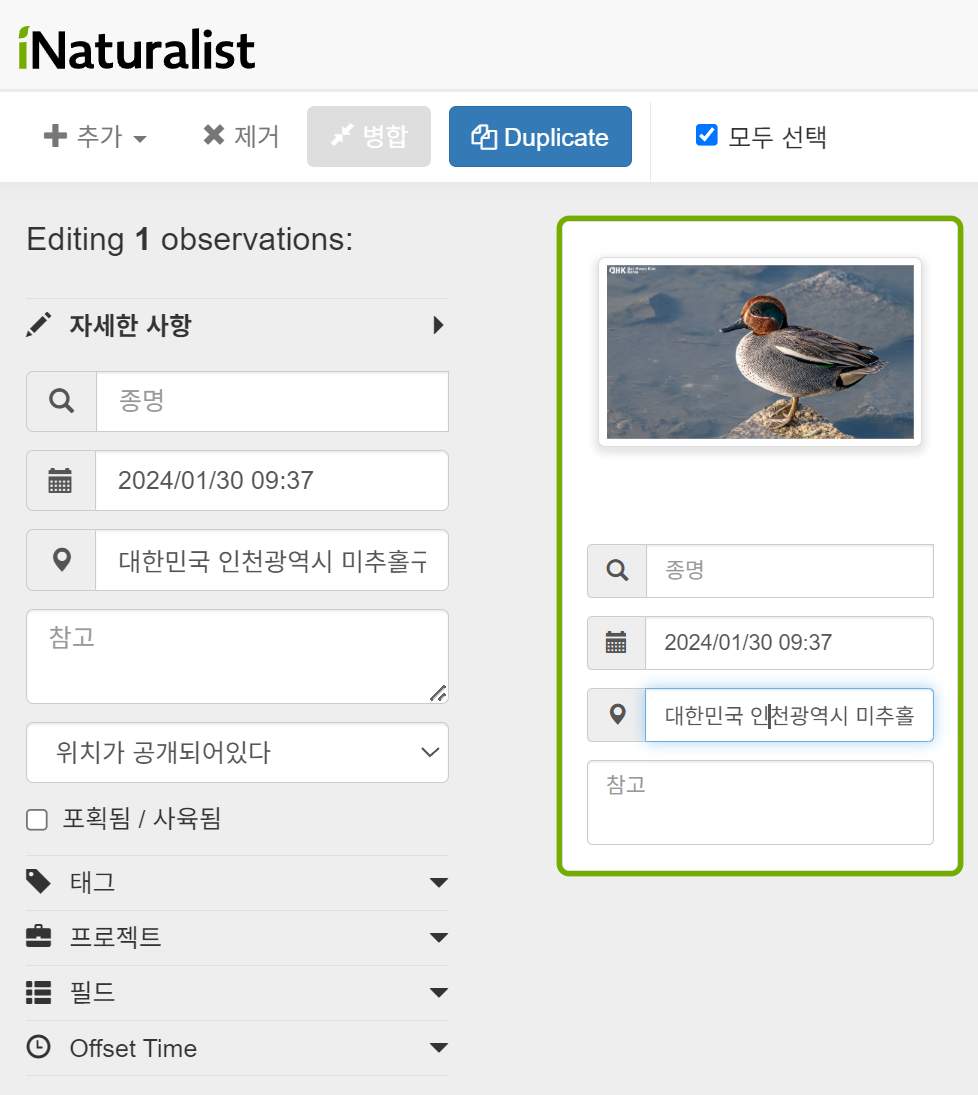Click the calendar icon in left panel
The height and width of the screenshot is (1095, 978).
pos(60,480)
